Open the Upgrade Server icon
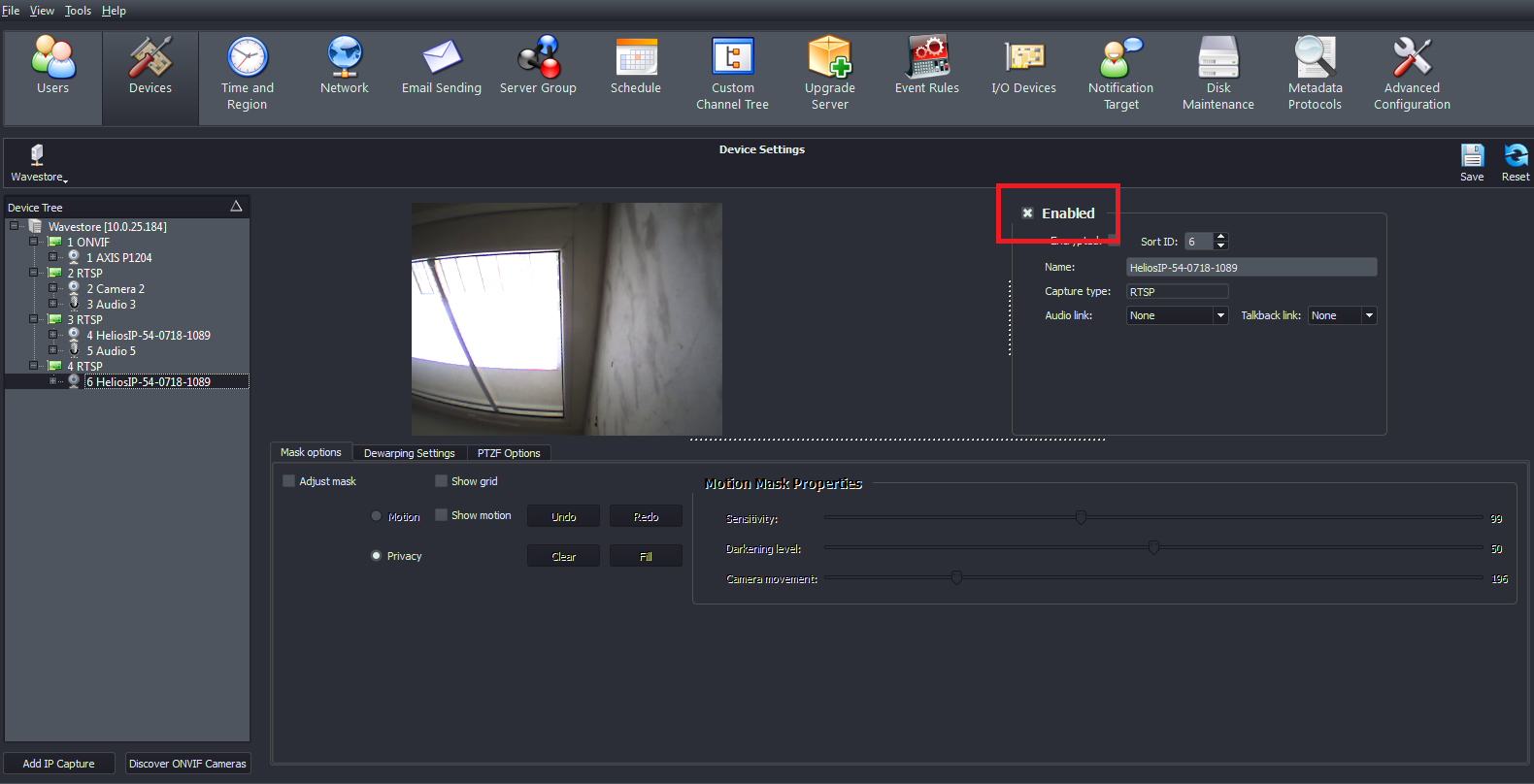1534x784 pixels. point(830,74)
